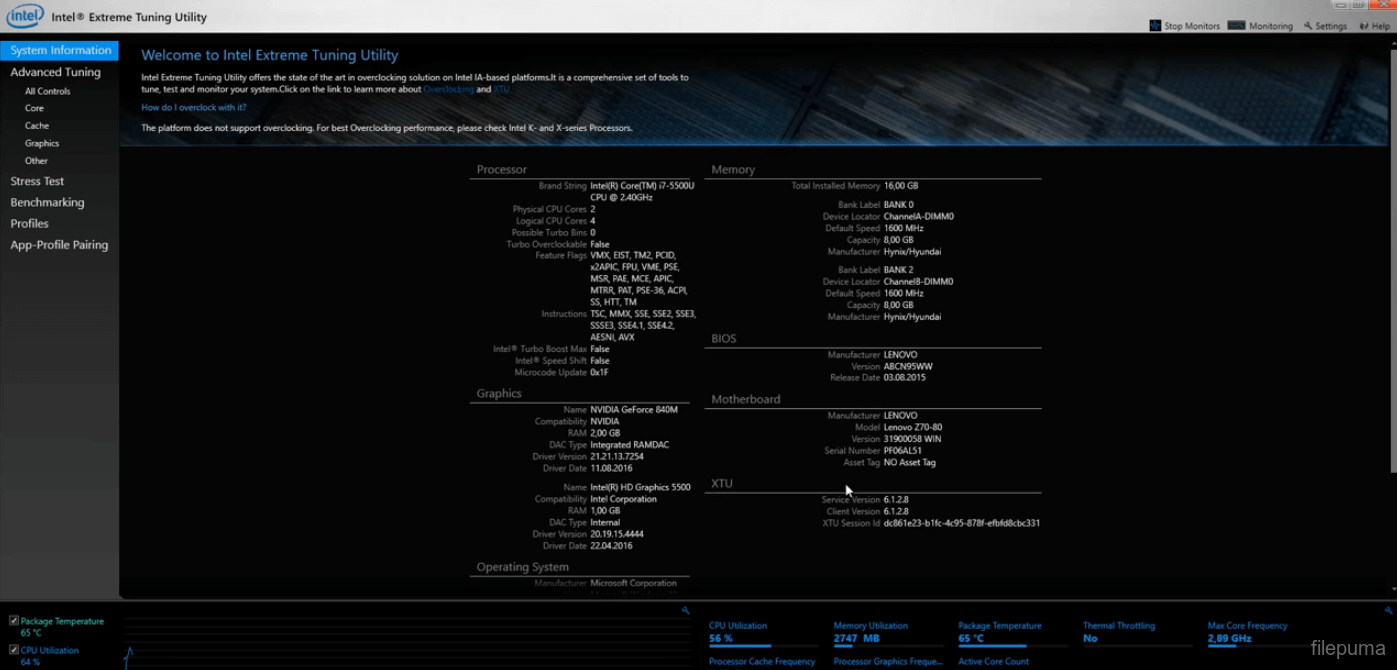Select All Controls under Advanced Tuning
The image size is (1397, 670).
tap(47, 91)
